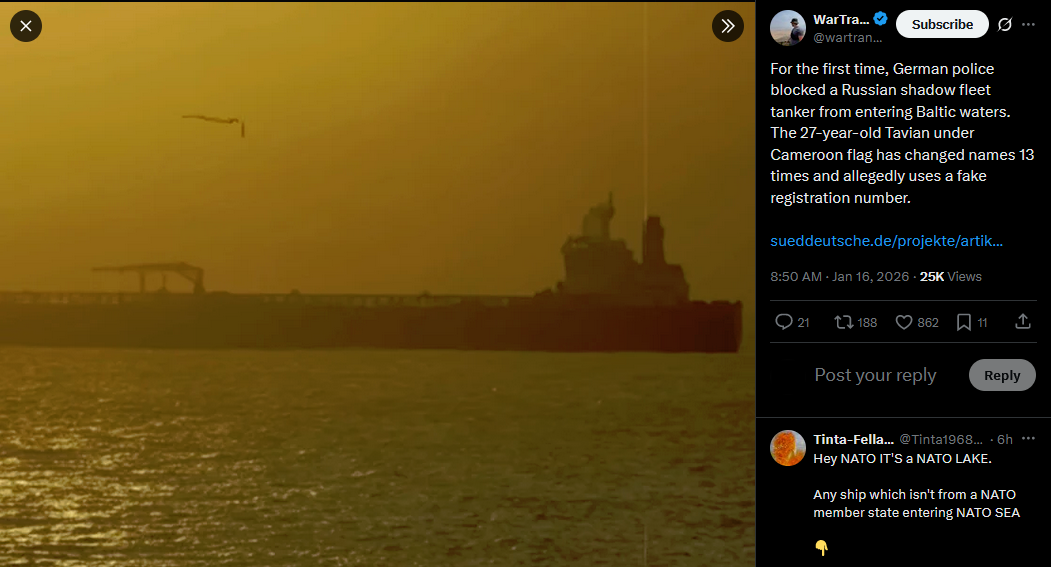1051x567 pixels.
Task: Click the blue verified badge
Action: tap(881, 19)
